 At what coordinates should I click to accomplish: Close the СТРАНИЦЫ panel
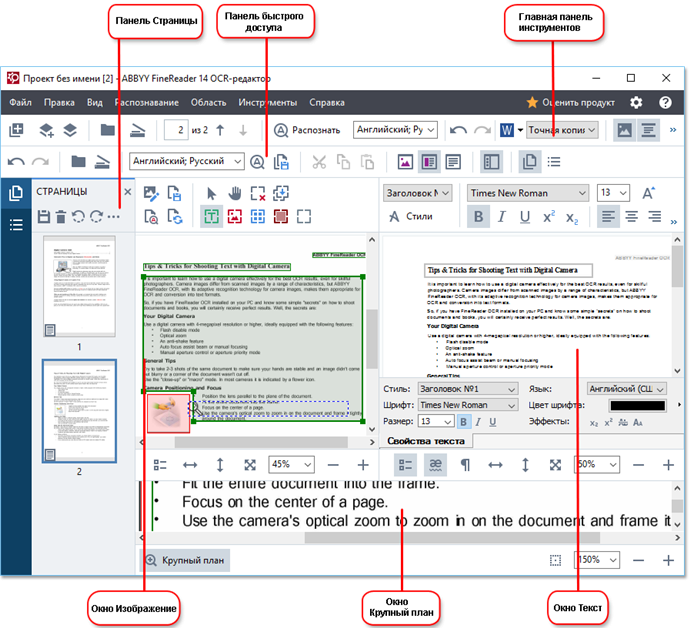128,192
